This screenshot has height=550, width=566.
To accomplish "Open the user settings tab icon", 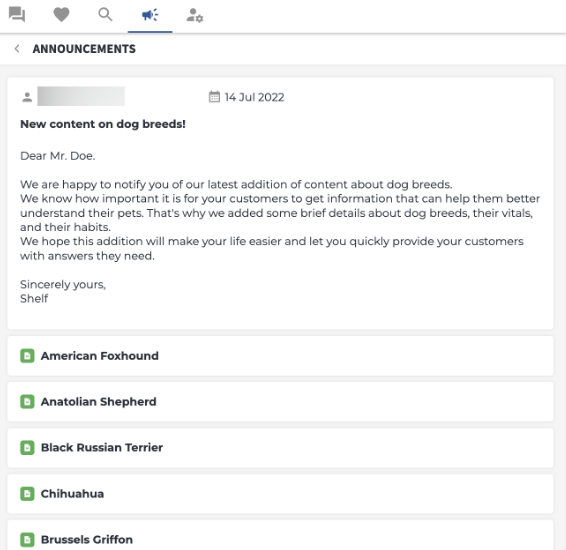I will [x=195, y=15].
